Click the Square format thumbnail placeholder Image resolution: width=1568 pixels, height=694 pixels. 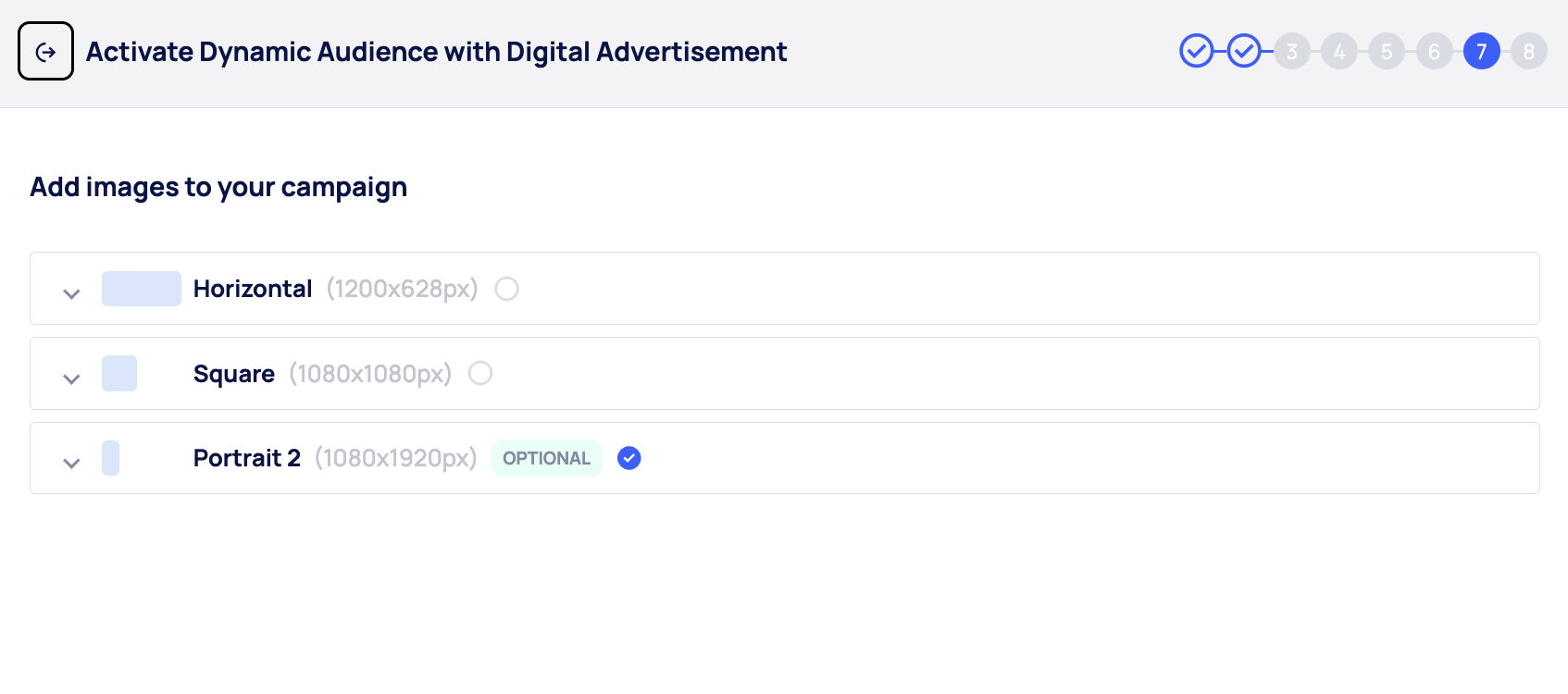119,373
